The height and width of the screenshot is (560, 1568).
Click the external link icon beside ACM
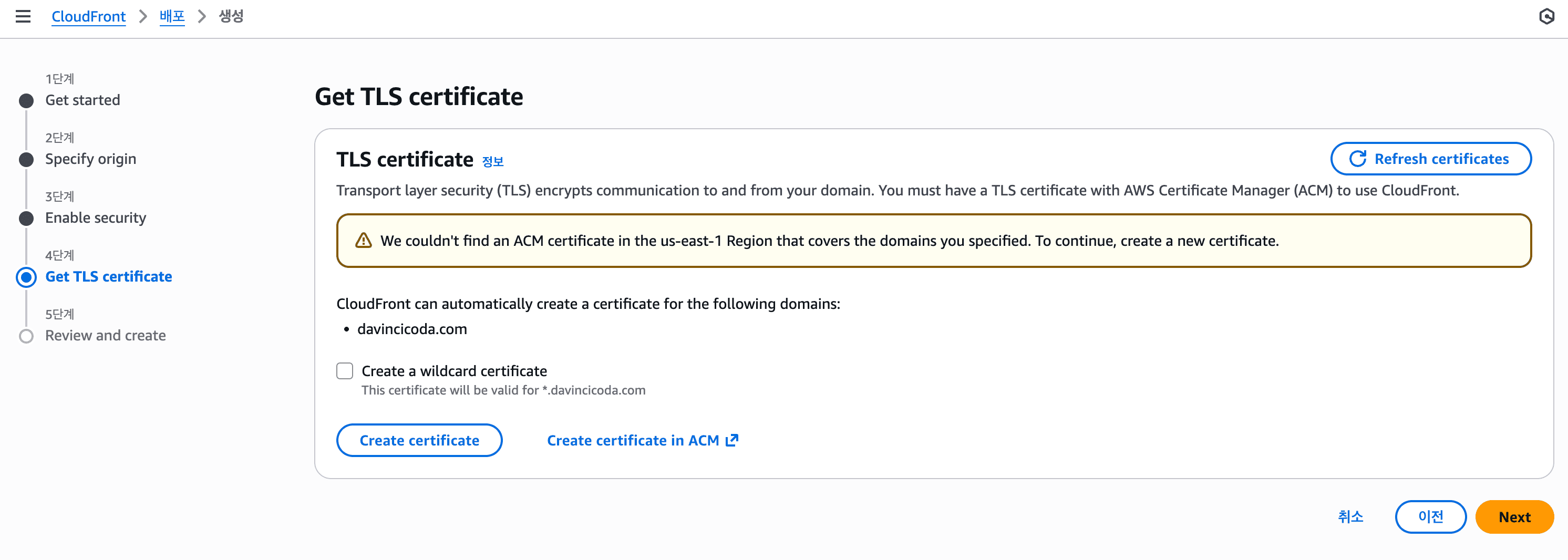733,440
